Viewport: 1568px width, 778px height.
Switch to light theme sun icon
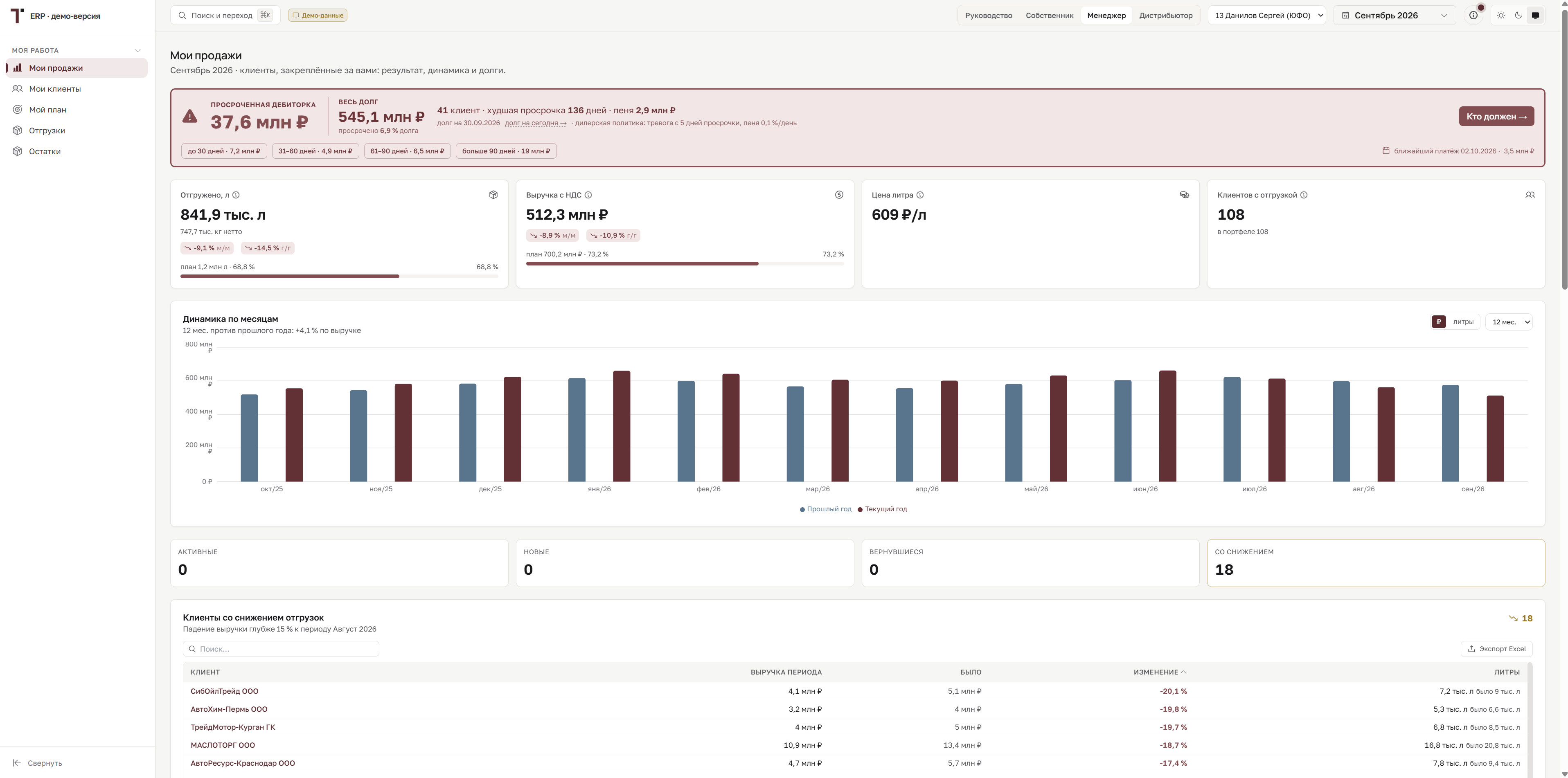pyautogui.click(x=1501, y=15)
